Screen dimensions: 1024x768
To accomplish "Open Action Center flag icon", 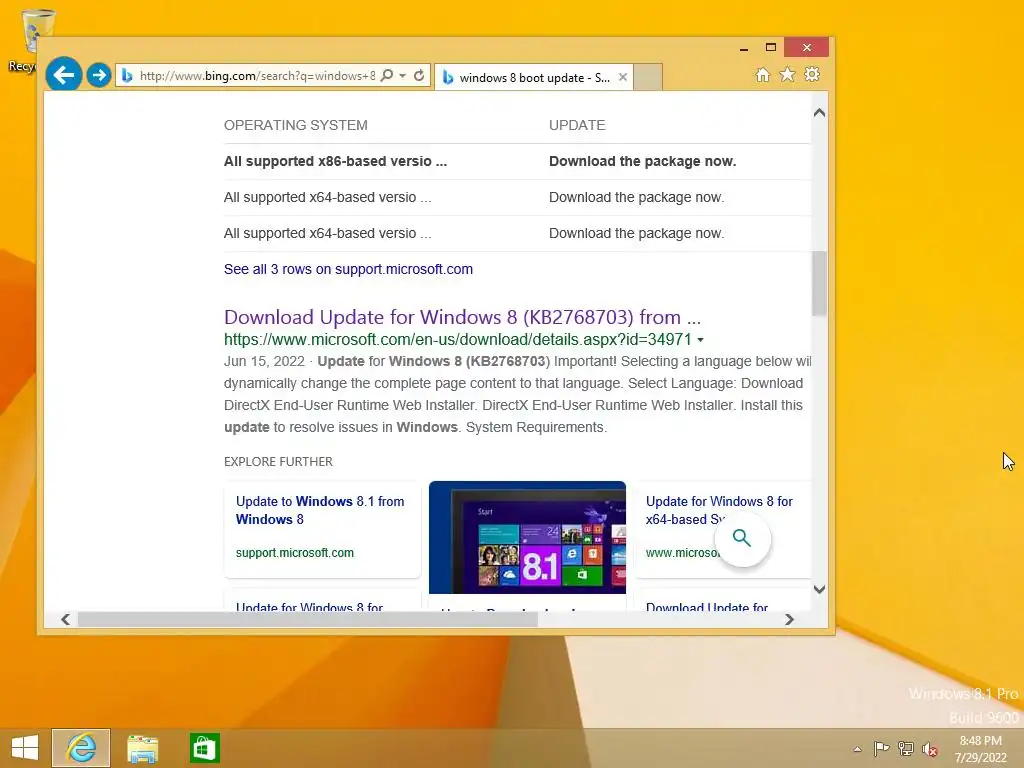I will (x=881, y=748).
